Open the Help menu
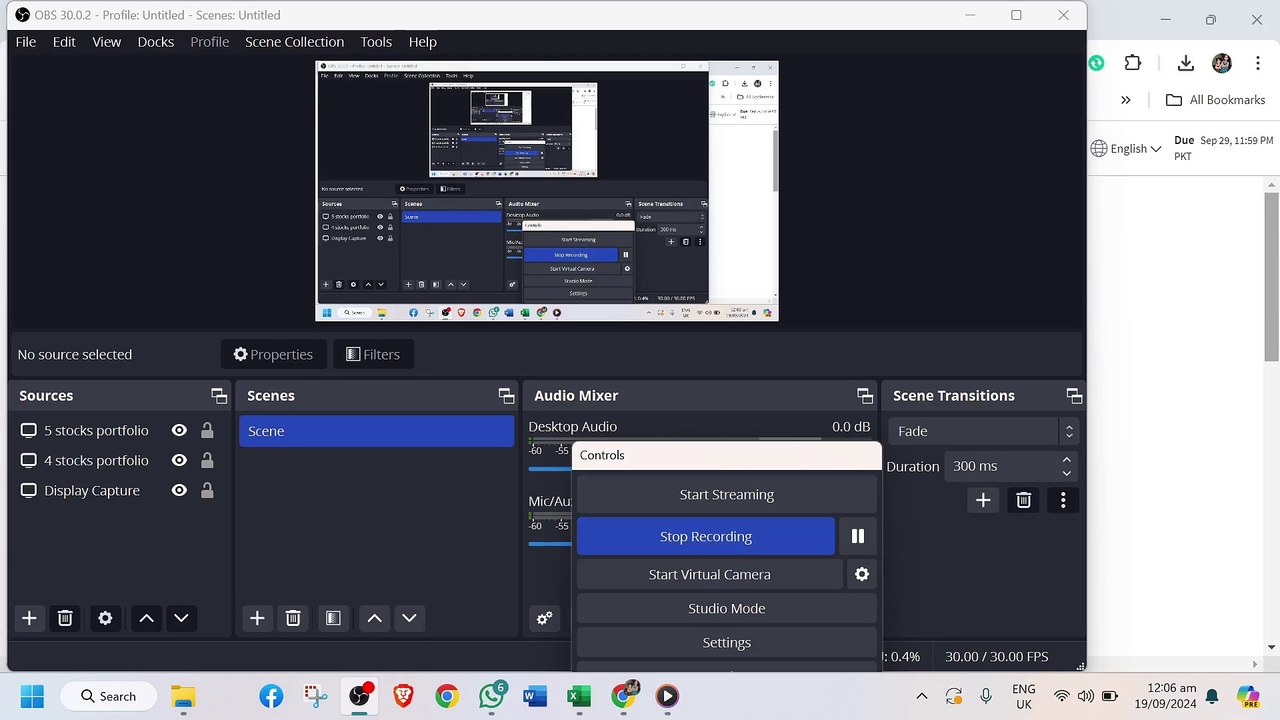 coord(423,42)
